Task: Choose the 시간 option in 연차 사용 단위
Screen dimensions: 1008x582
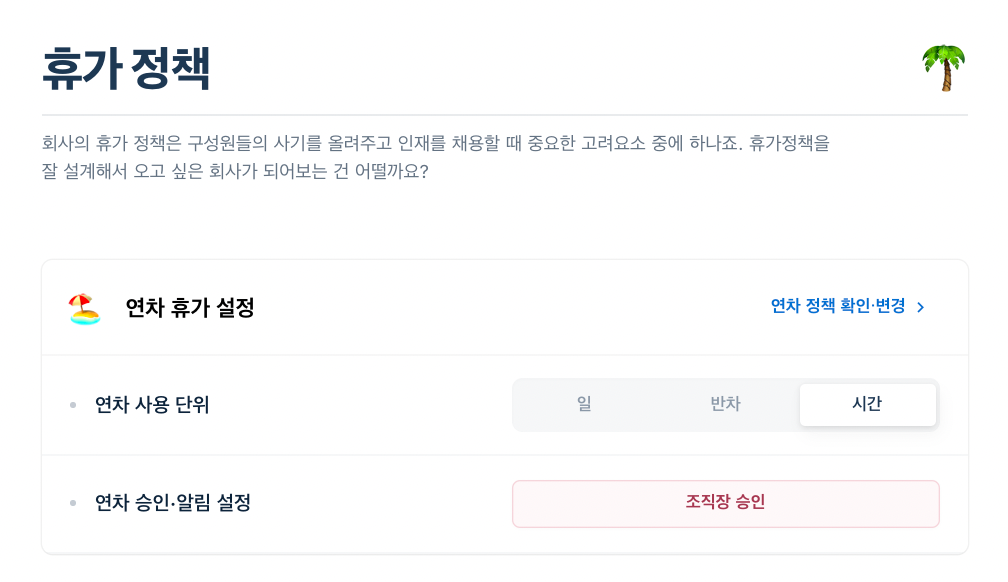Action: [867, 405]
